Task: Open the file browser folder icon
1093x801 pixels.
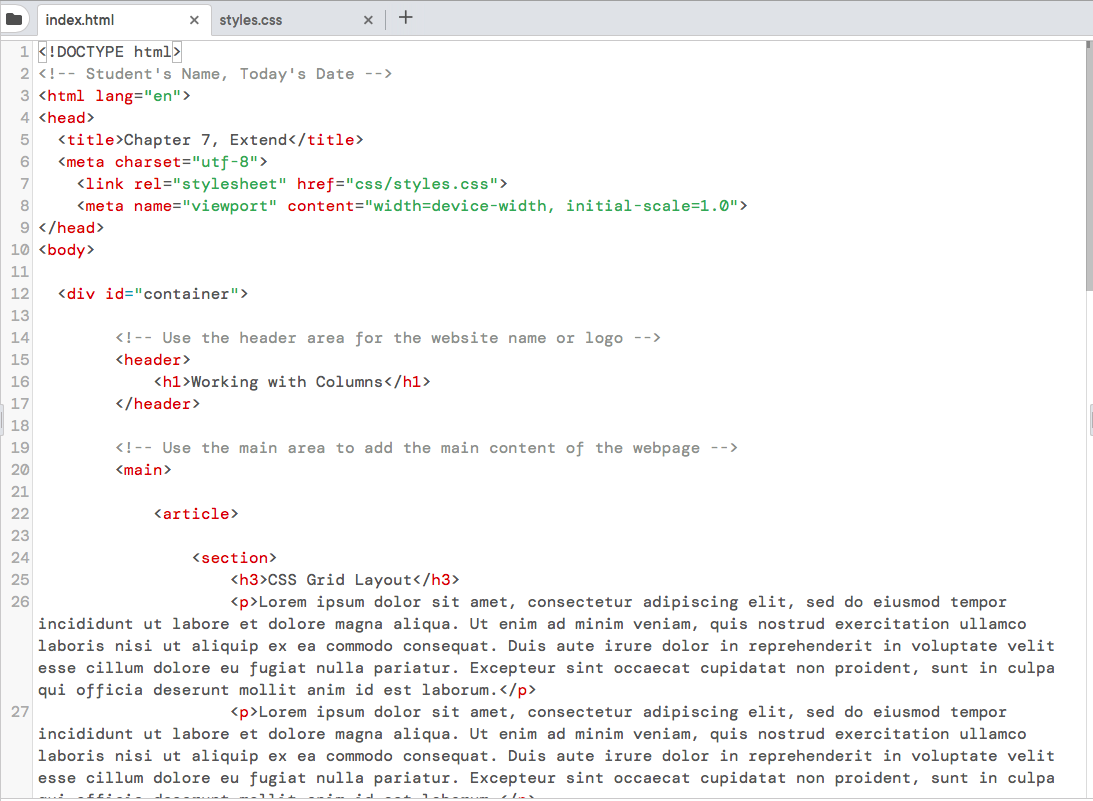Action: click(x=15, y=17)
